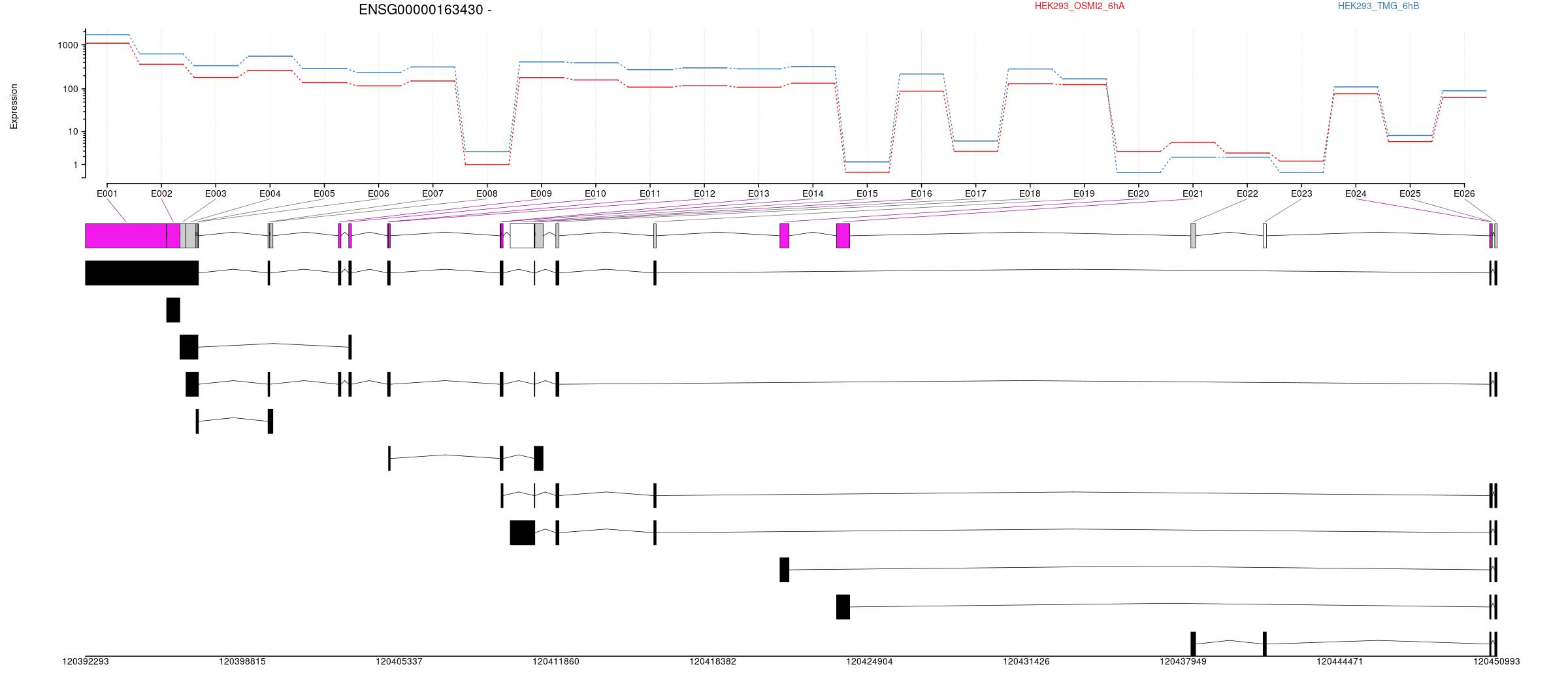This screenshot has height=673, width=1568.
Task: Click genomic coordinate 120405337
Action: click(399, 661)
